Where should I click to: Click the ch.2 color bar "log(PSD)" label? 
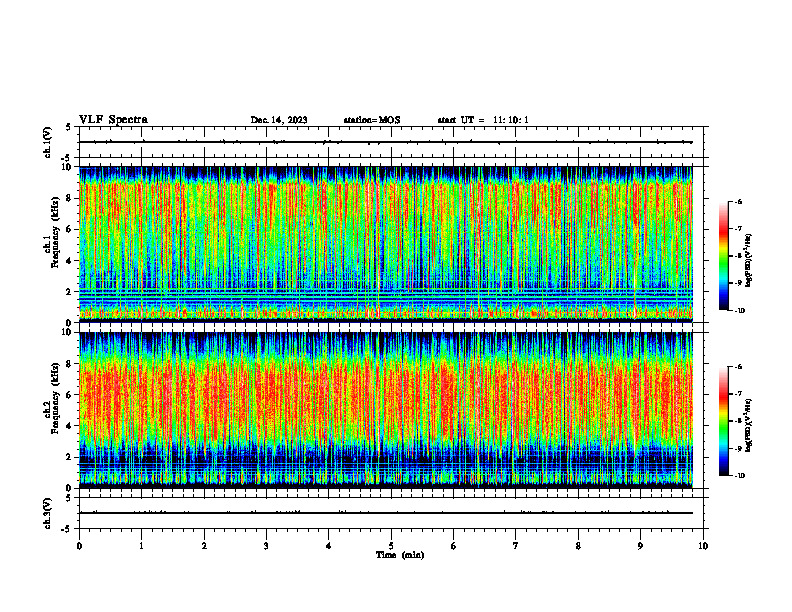(750, 425)
